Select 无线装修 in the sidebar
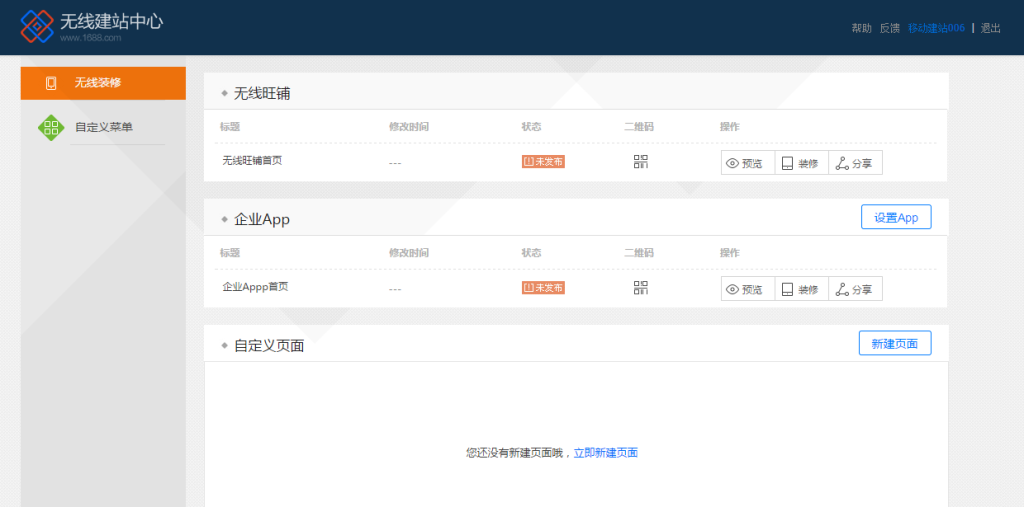The image size is (1024, 507). 103,83
